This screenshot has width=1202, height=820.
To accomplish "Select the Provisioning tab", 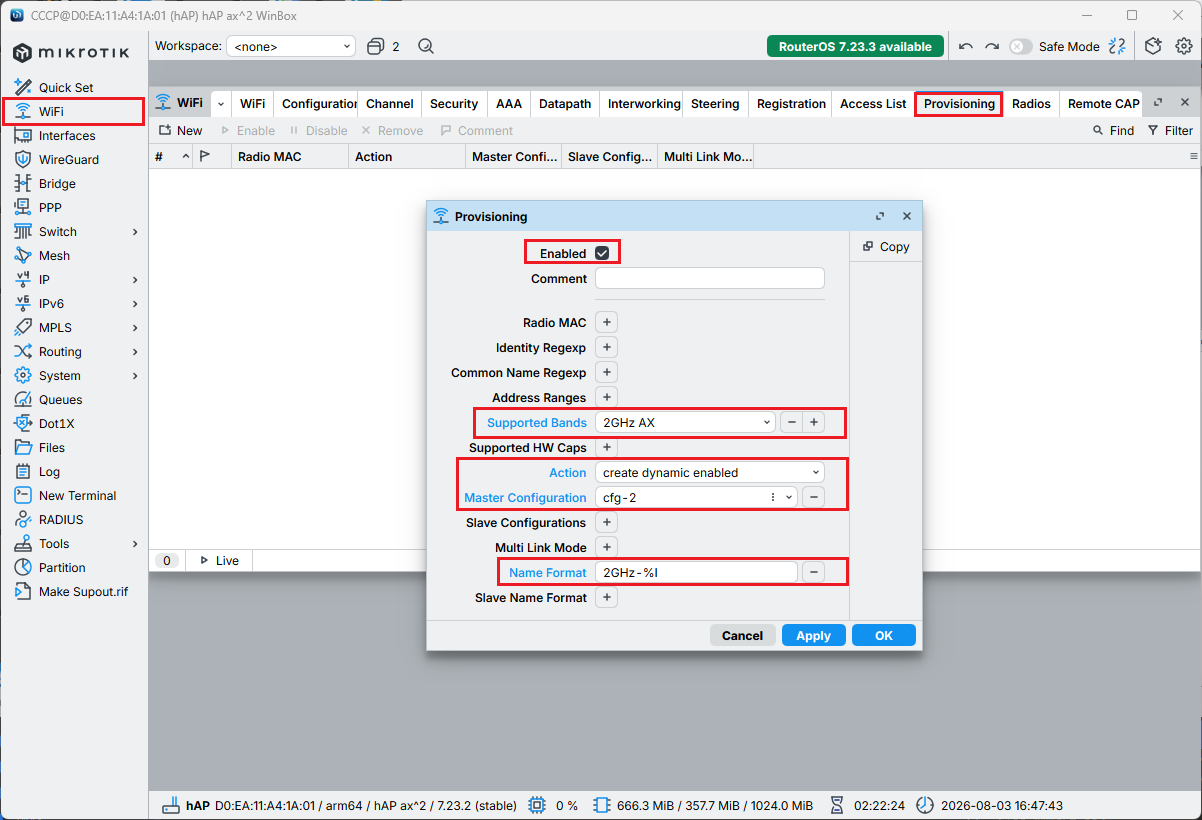I will coord(959,104).
